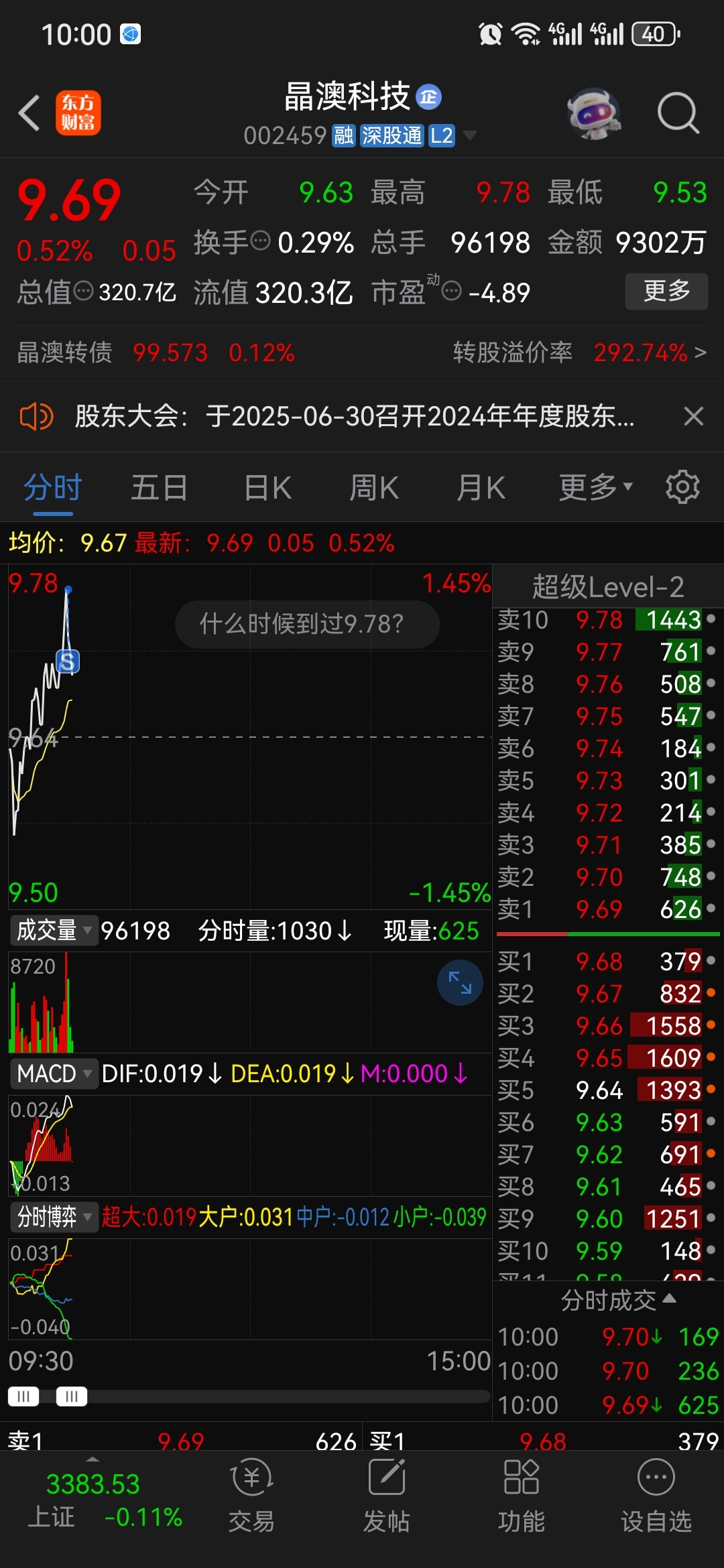724x1568 pixels.
Task: Tap the 更多 quote details button
Action: coord(666,291)
